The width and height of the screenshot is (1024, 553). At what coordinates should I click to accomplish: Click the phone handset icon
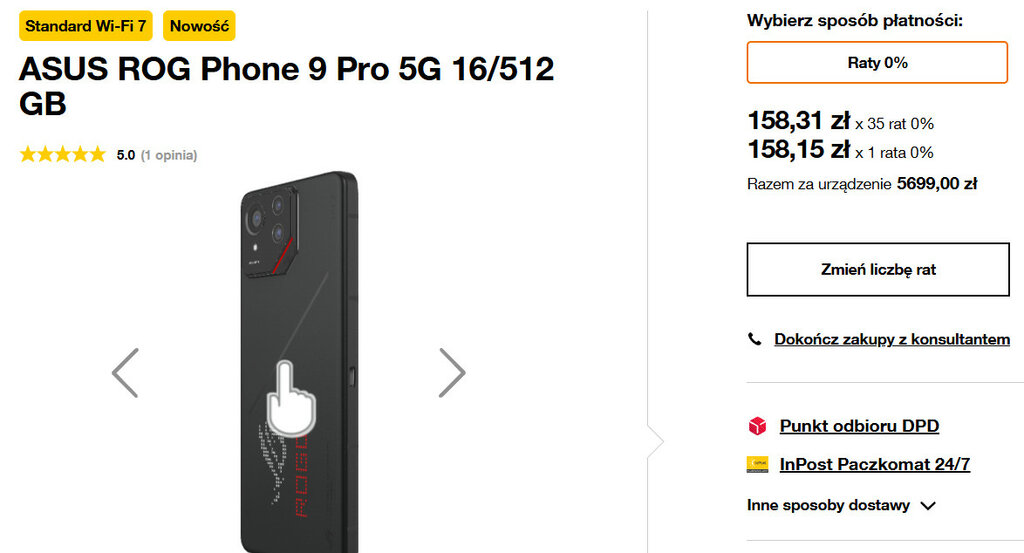[x=755, y=340]
